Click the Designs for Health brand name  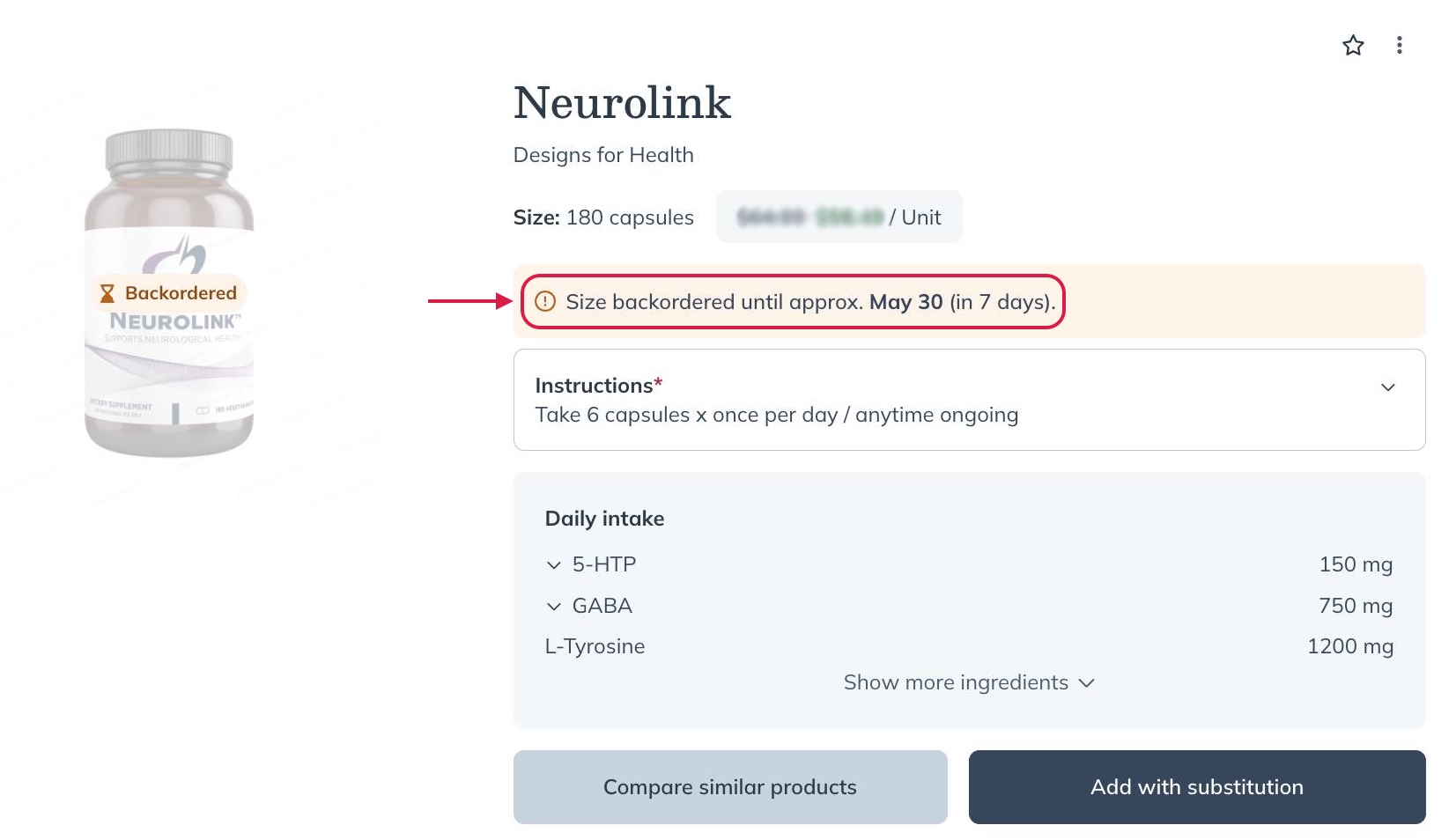(603, 155)
